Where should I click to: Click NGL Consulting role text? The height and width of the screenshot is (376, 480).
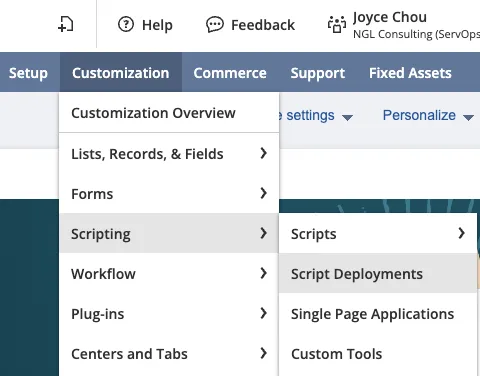(x=416, y=34)
